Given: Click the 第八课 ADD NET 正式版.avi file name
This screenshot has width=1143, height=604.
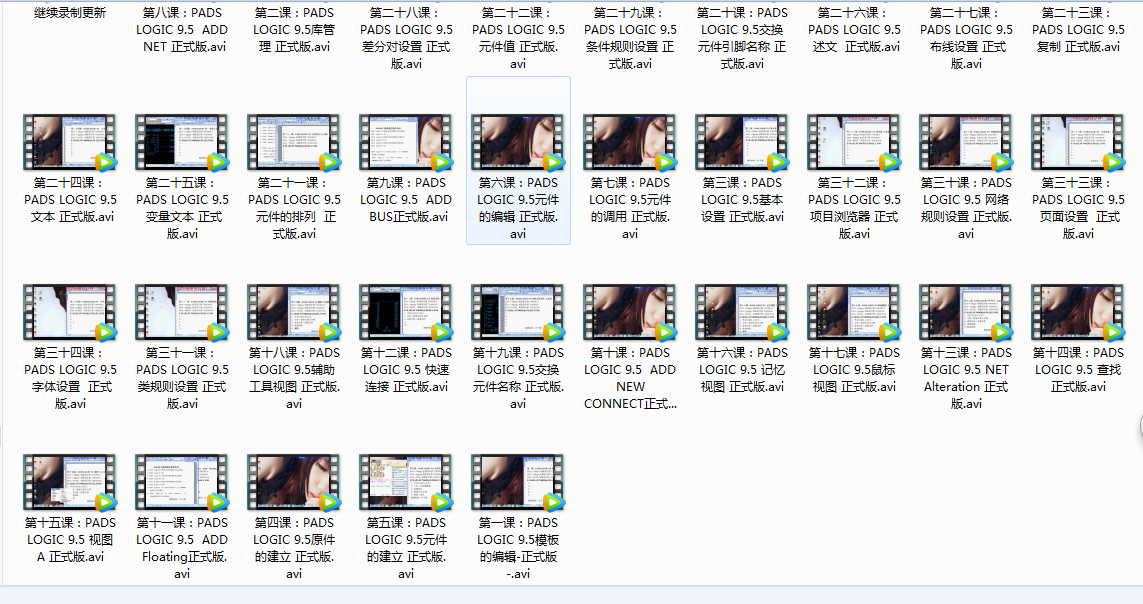Looking at the screenshot, I should 182,29.
